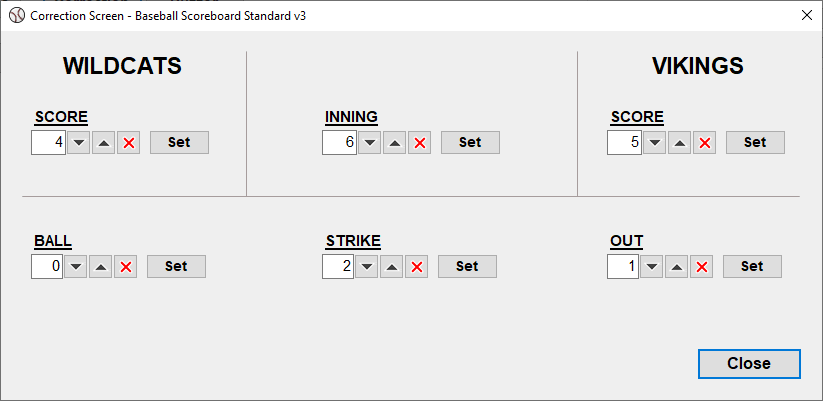Clear the Vikings score with red X

click(x=705, y=143)
